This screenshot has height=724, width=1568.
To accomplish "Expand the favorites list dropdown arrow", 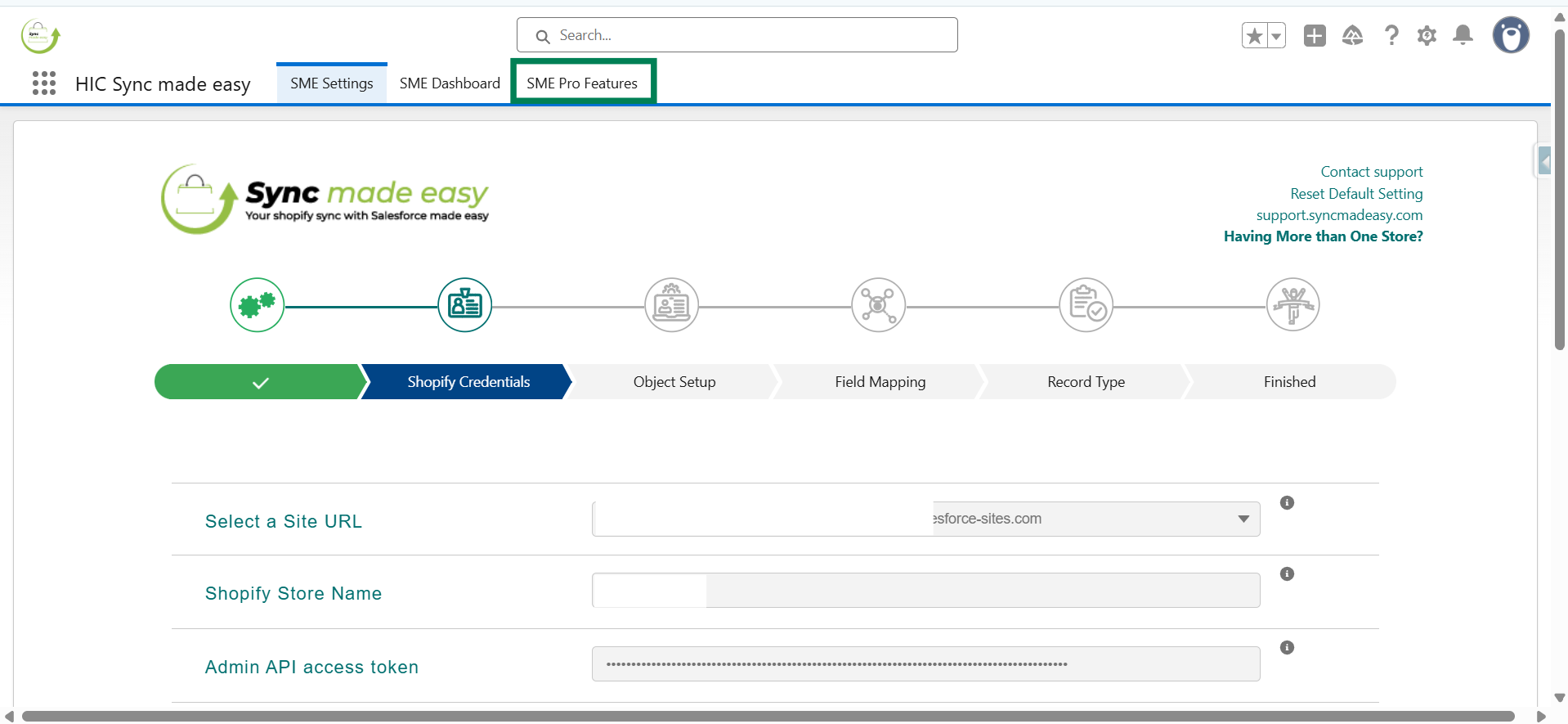I will [x=1276, y=36].
